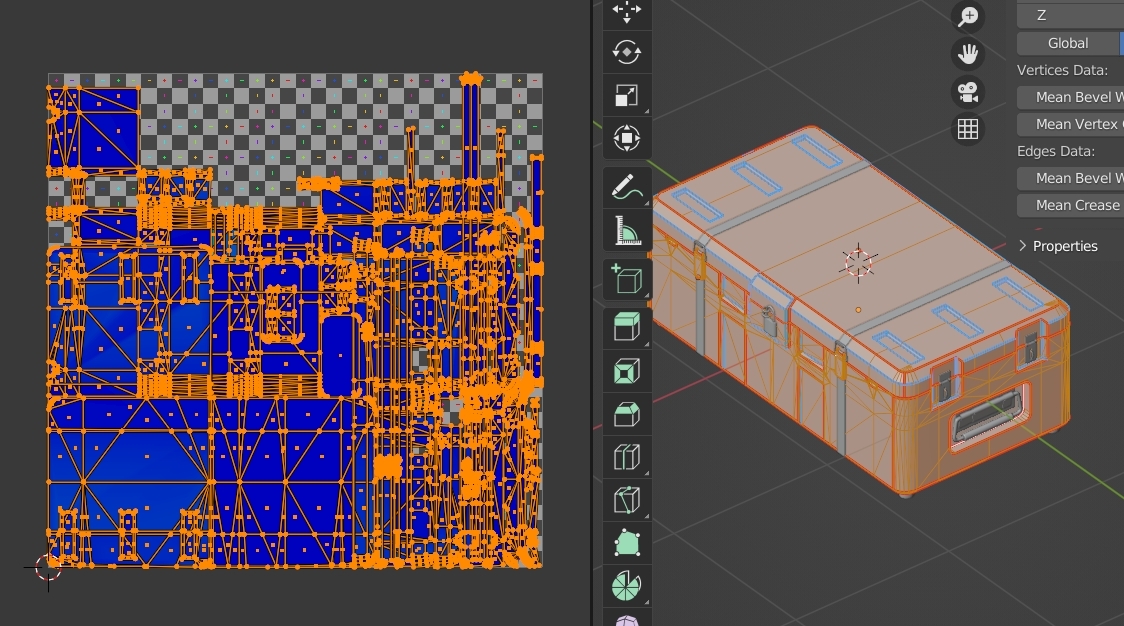The width and height of the screenshot is (1124, 626).
Task: Select the Transform tool
Action: coord(627,138)
